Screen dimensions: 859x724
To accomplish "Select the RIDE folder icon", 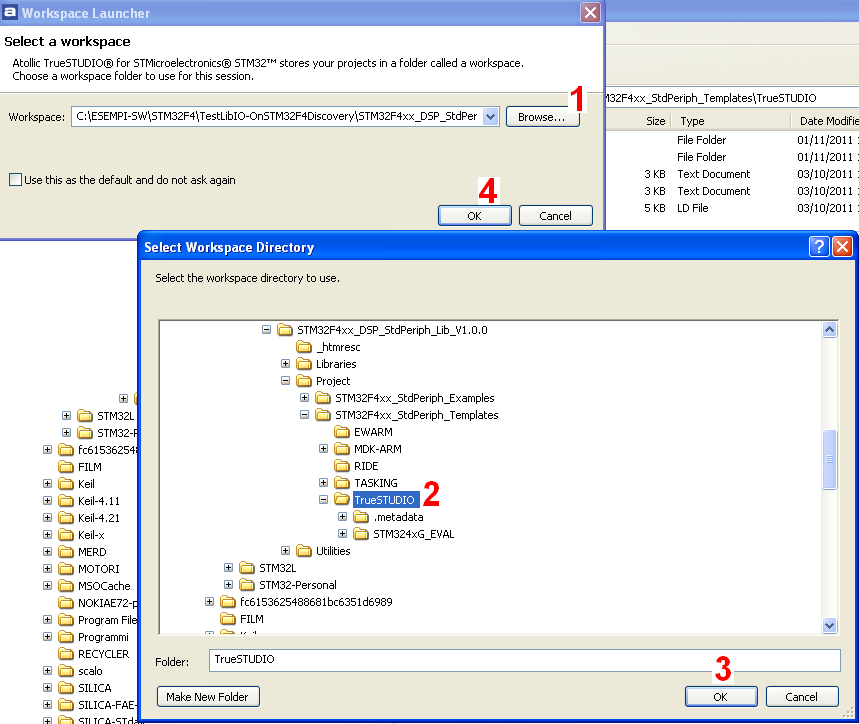I will click(x=342, y=466).
